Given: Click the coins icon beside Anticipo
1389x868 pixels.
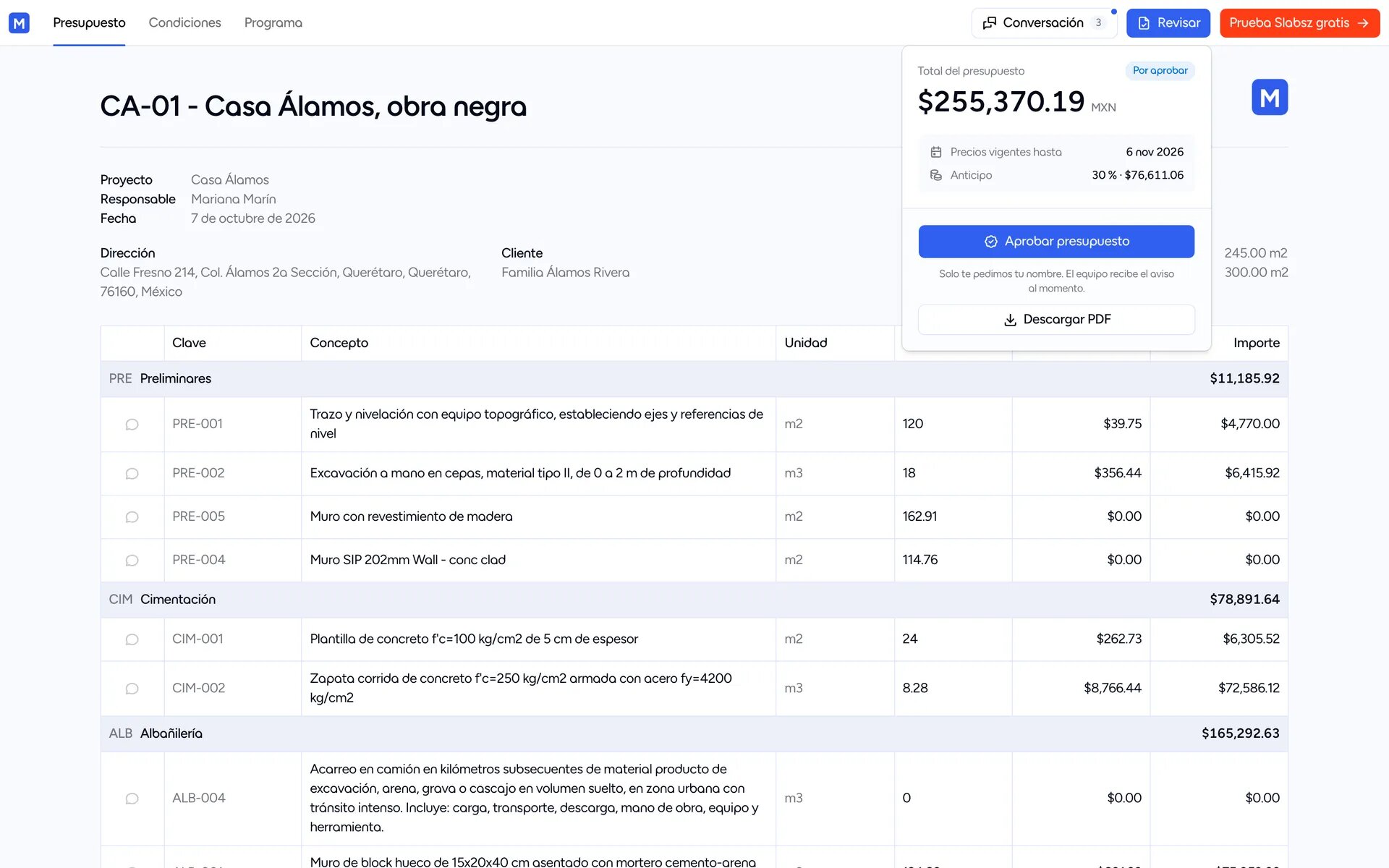Looking at the screenshot, I should point(936,175).
